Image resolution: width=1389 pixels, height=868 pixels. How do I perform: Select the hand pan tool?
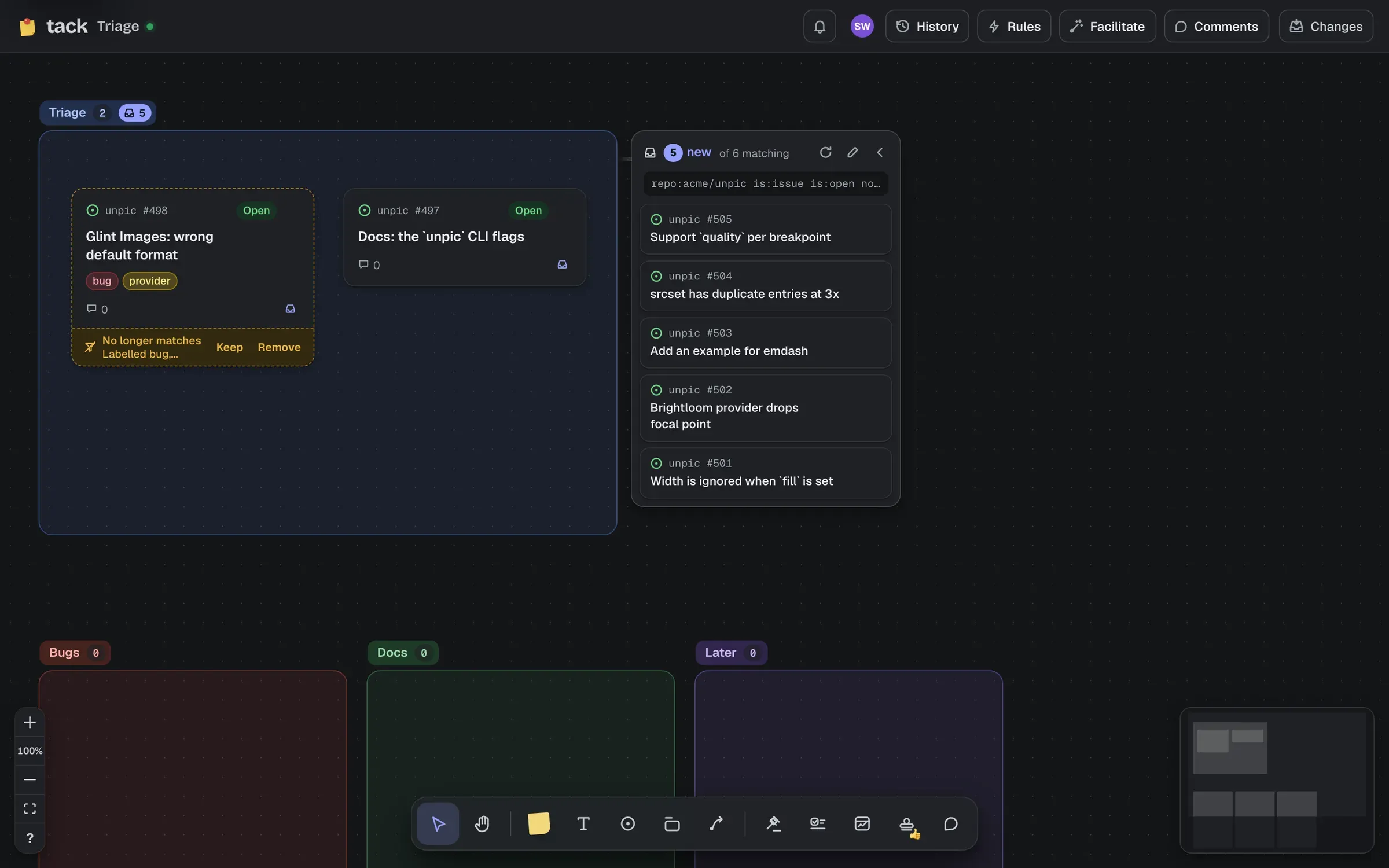point(482,823)
